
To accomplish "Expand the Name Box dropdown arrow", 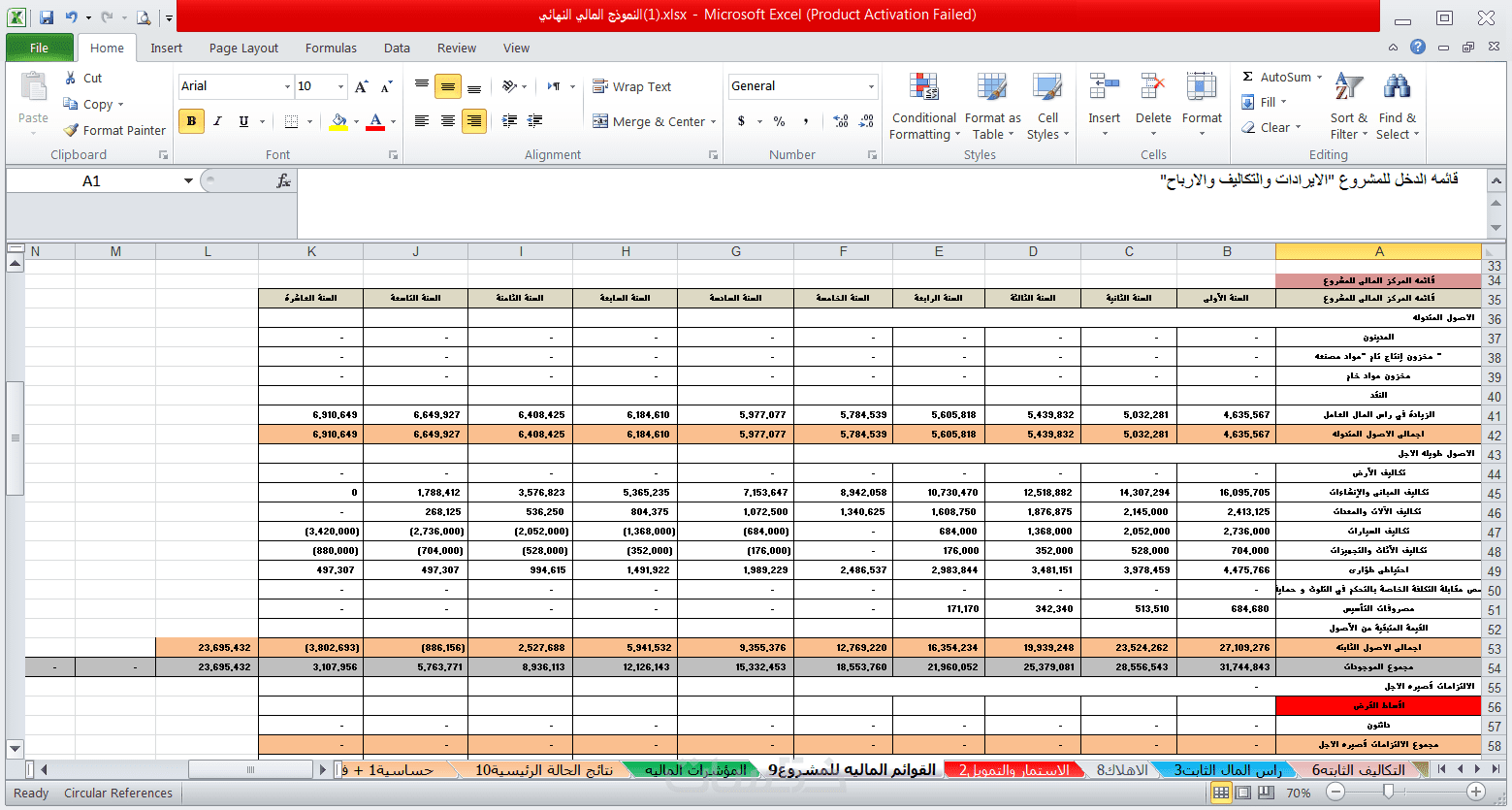I will [x=188, y=181].
